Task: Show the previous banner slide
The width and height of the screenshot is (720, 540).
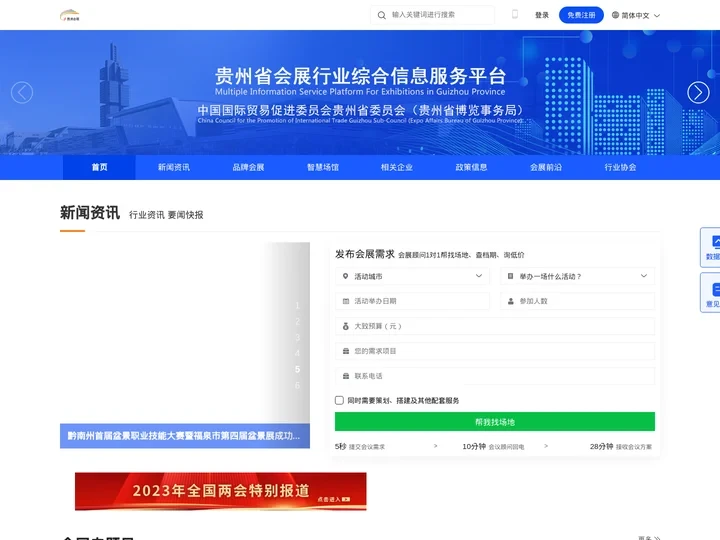Action: pos(22,92)
